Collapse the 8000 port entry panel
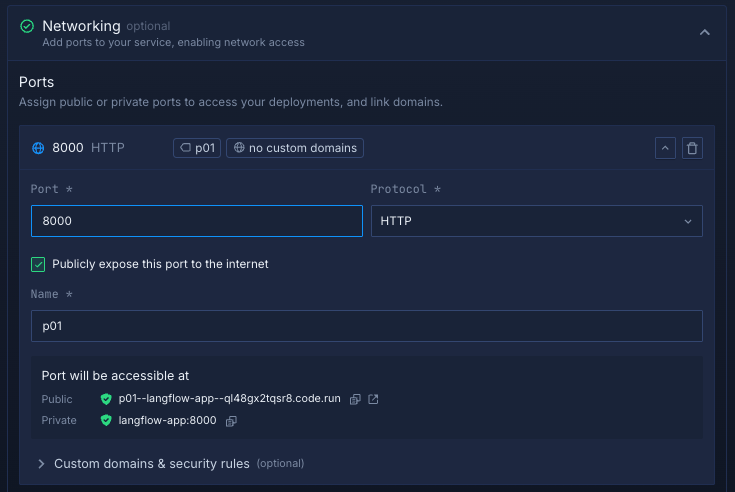This screenshot has width=735, height=492. [665, 148]
